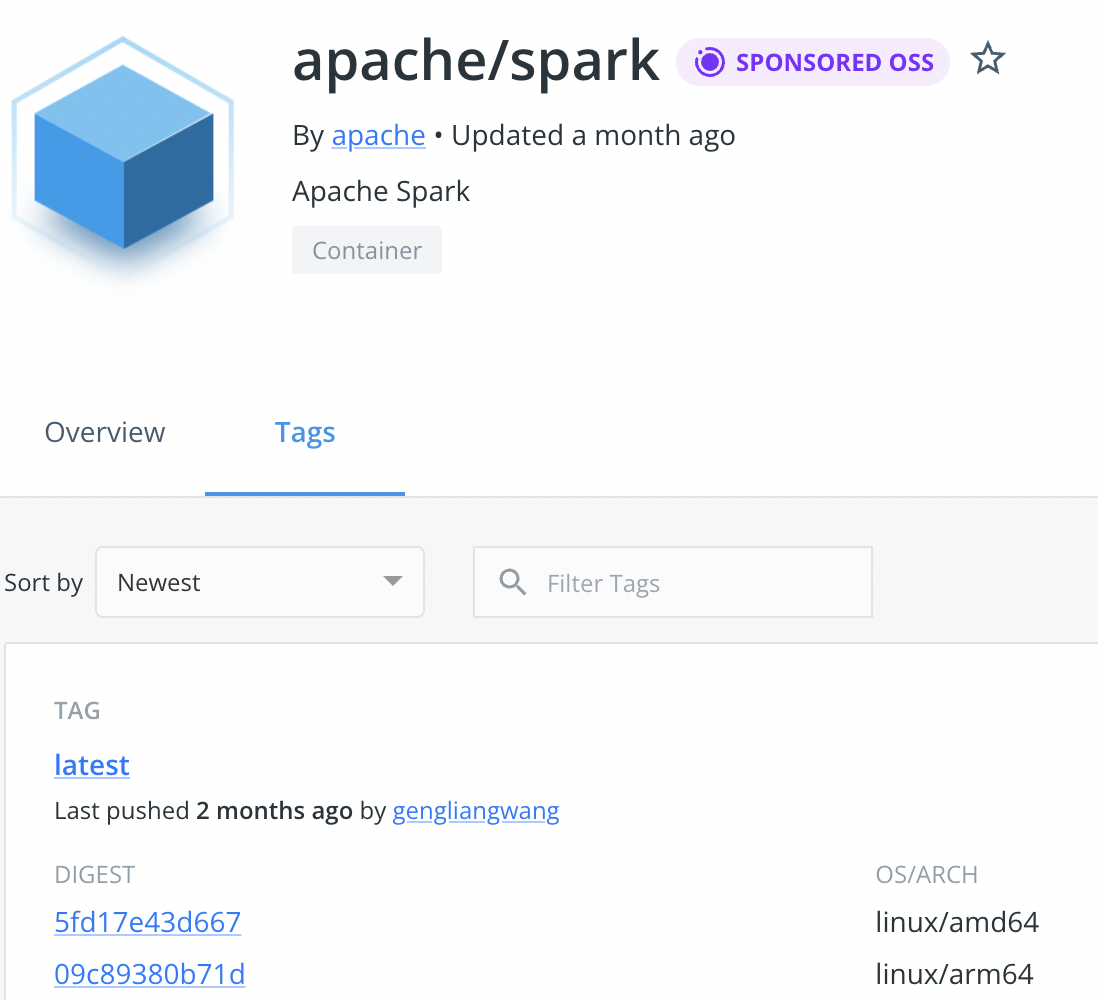Click the purple circle in Sponsored OSS badge
The width and height of the screenshot is (1098, 1000).
click(709, 61)
